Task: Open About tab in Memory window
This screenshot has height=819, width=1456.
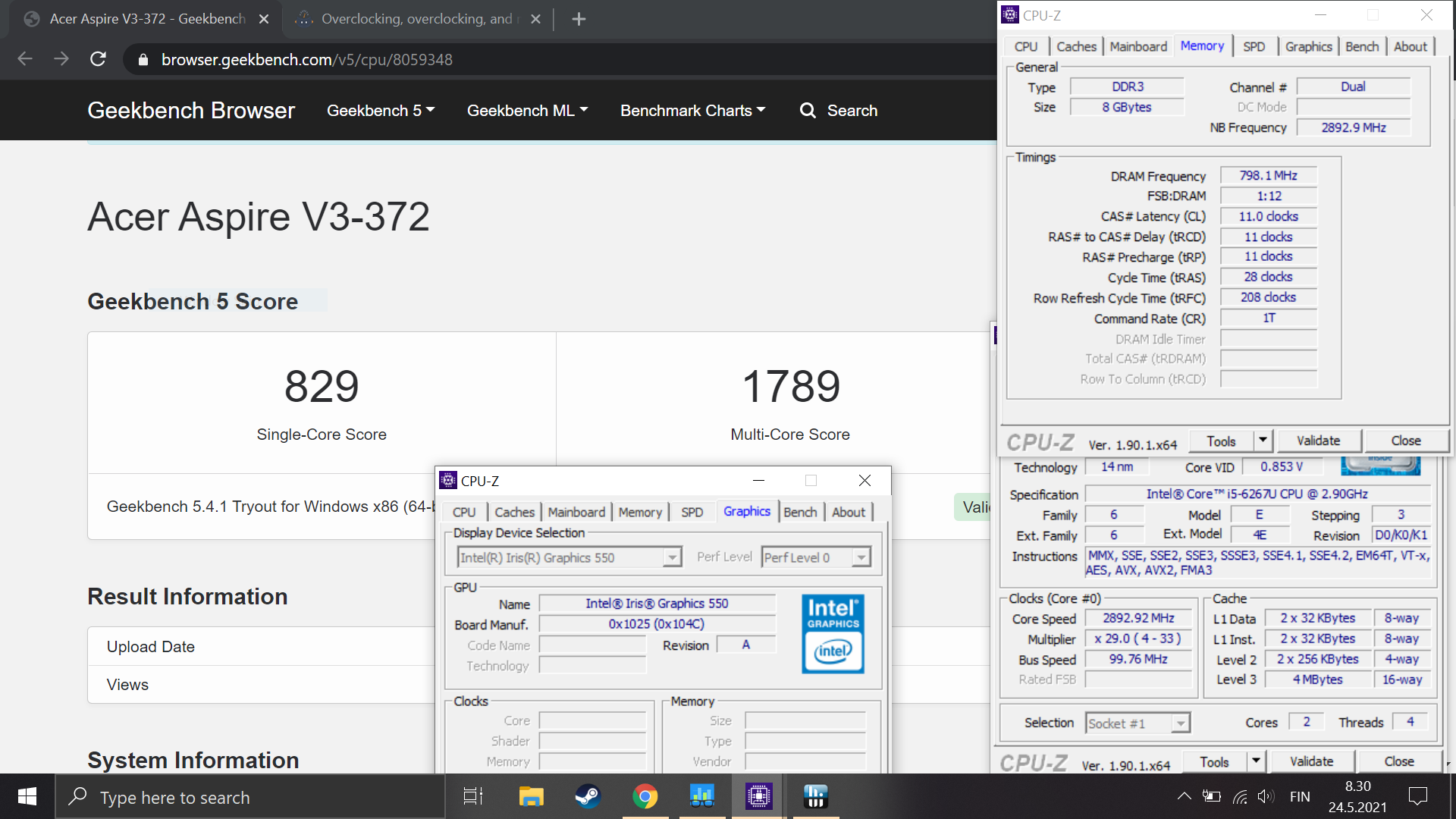Action: 1410,46
